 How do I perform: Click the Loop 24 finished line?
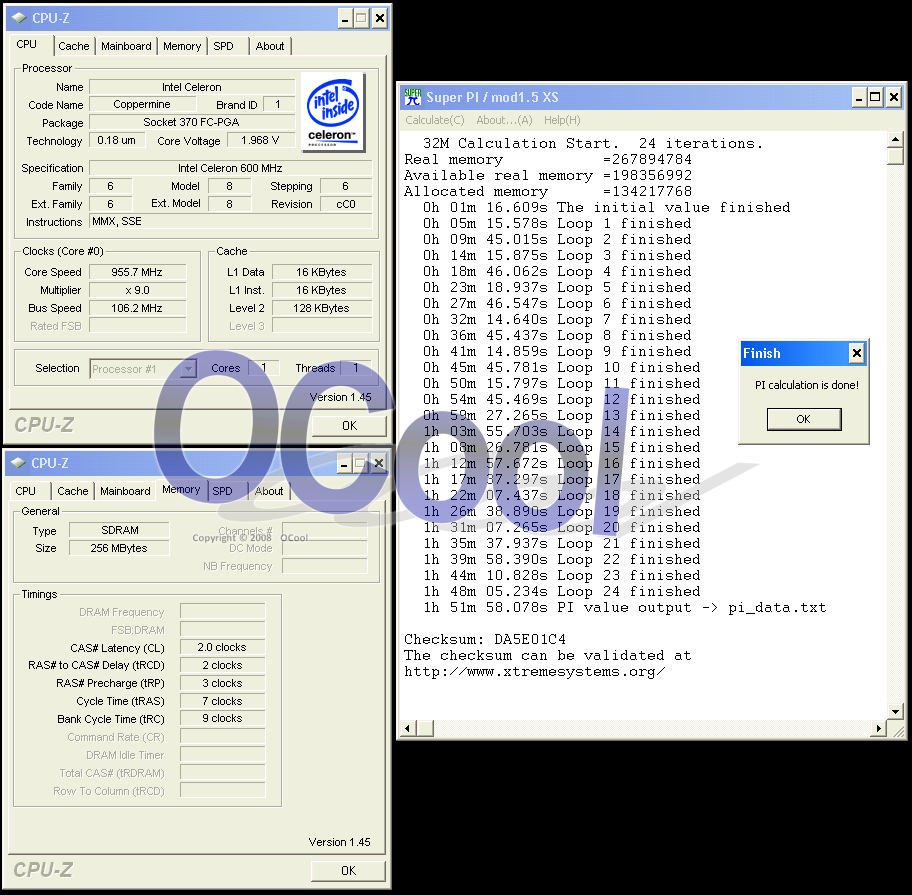(x=561, y=591)
